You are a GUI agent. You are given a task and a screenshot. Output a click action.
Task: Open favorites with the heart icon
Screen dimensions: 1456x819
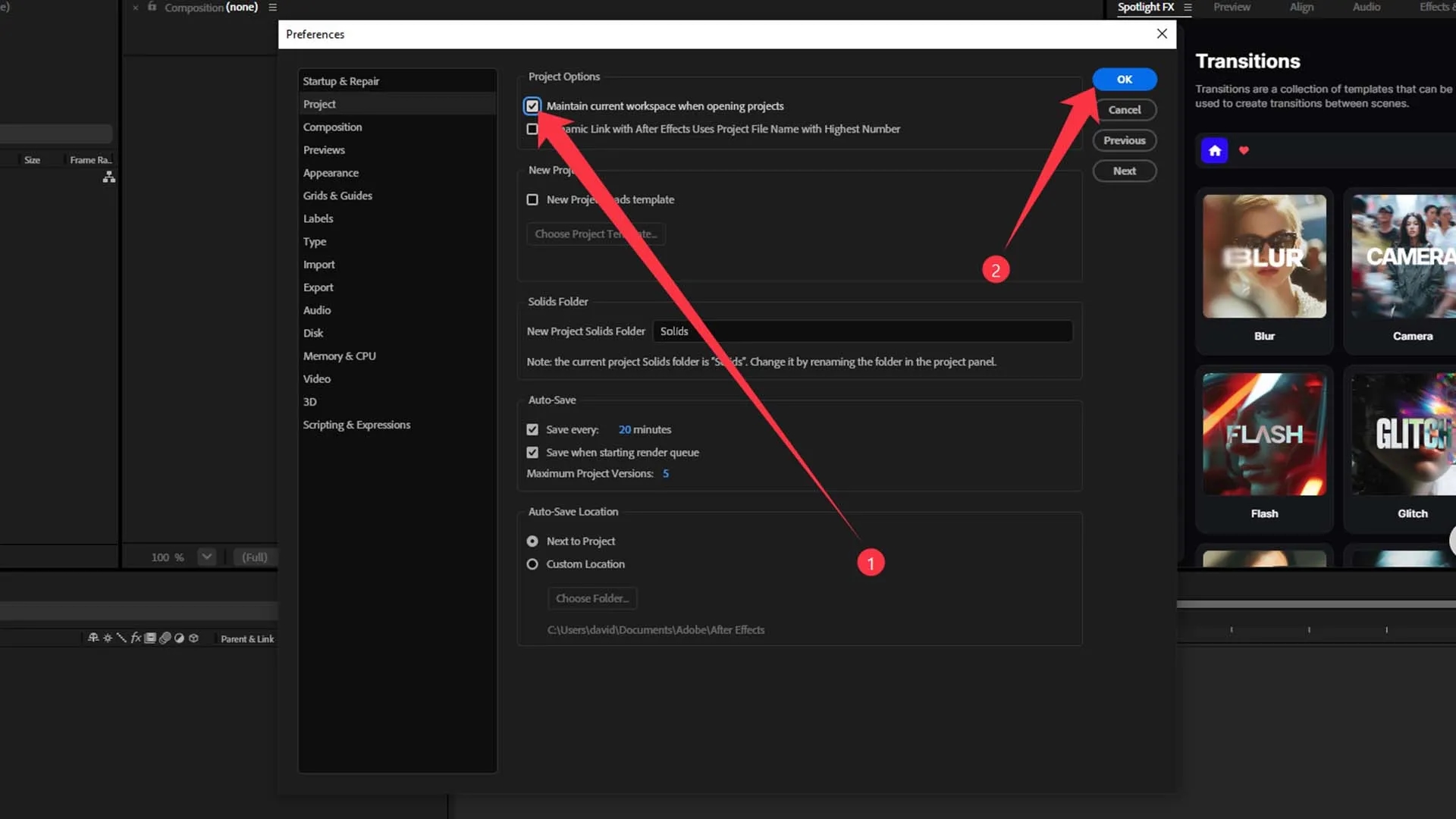[1244, 150]
